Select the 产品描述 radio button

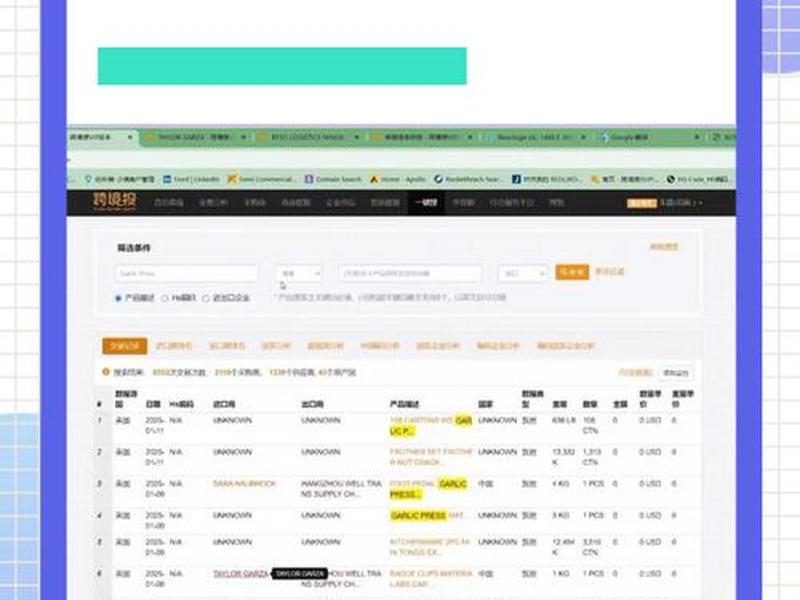118,298
